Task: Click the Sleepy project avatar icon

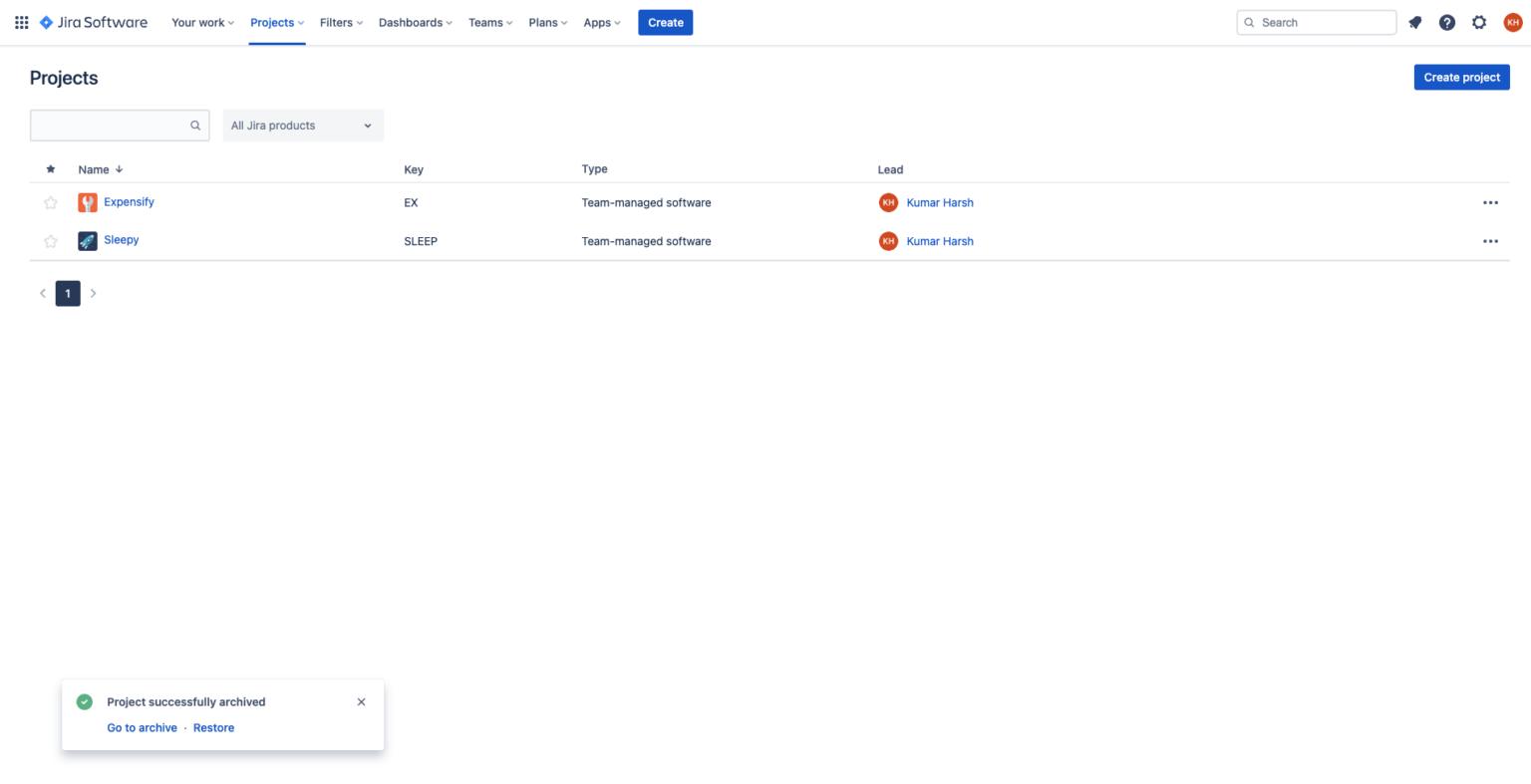Action: pyautogui.click(x=88, y=240)
